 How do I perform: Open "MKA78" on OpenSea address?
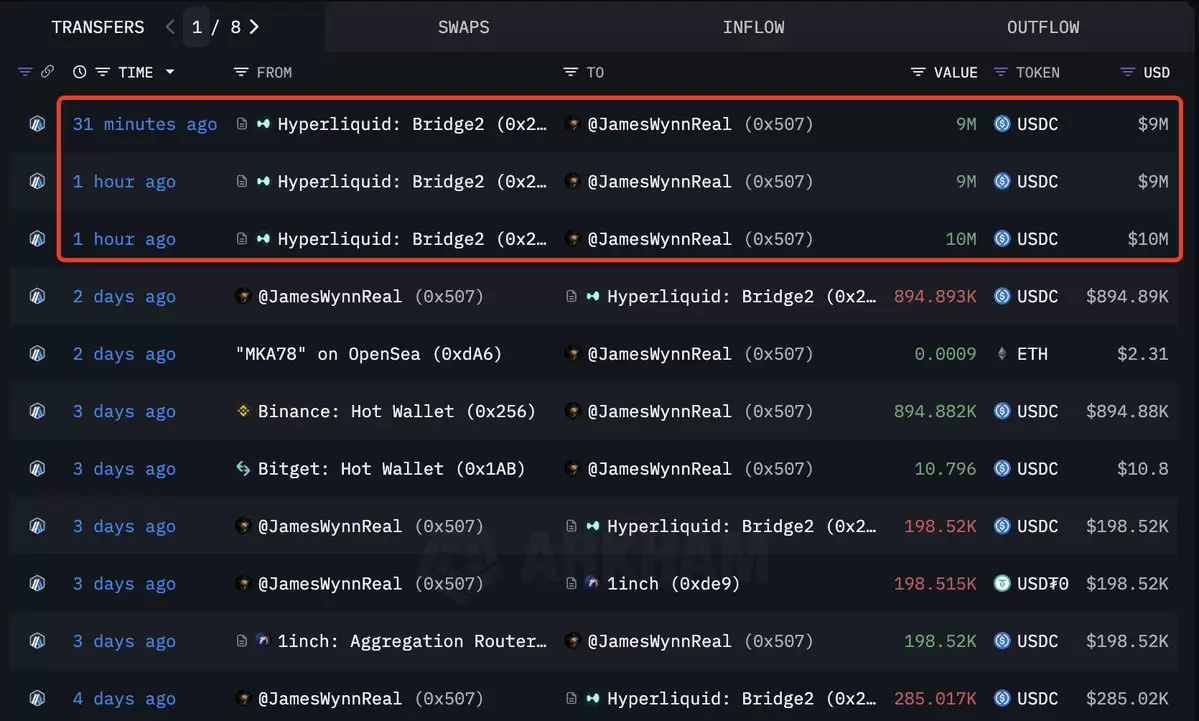pyautogui.click(x=369, y=354)
